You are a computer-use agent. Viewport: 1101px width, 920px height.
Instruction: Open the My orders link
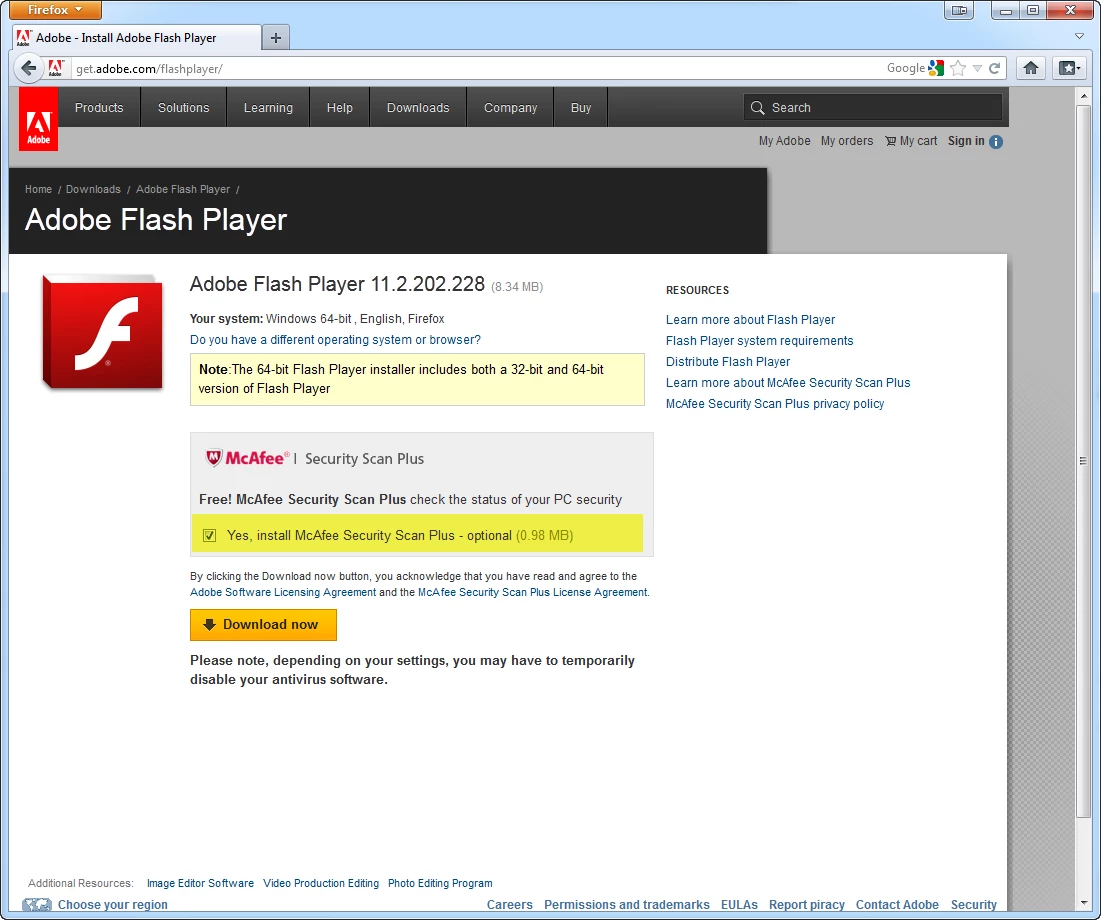(x=847, y=141)
